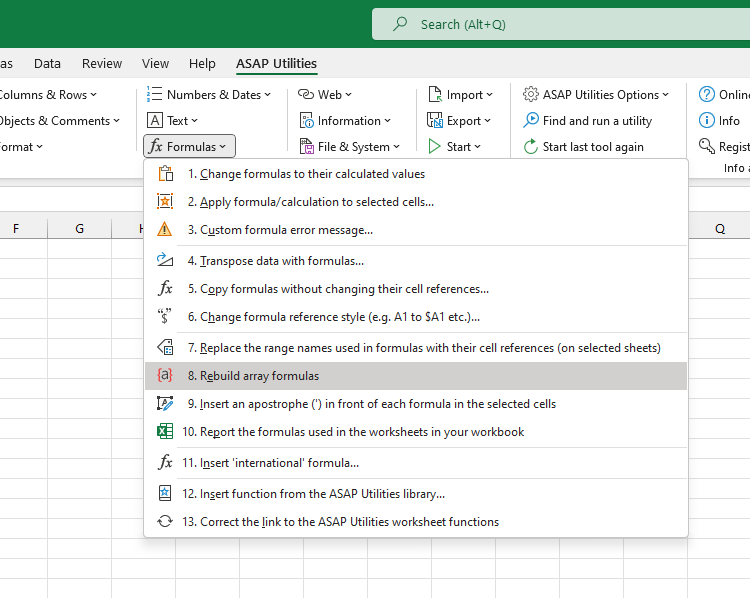Click the Export sheet icon

click(435, 121)
